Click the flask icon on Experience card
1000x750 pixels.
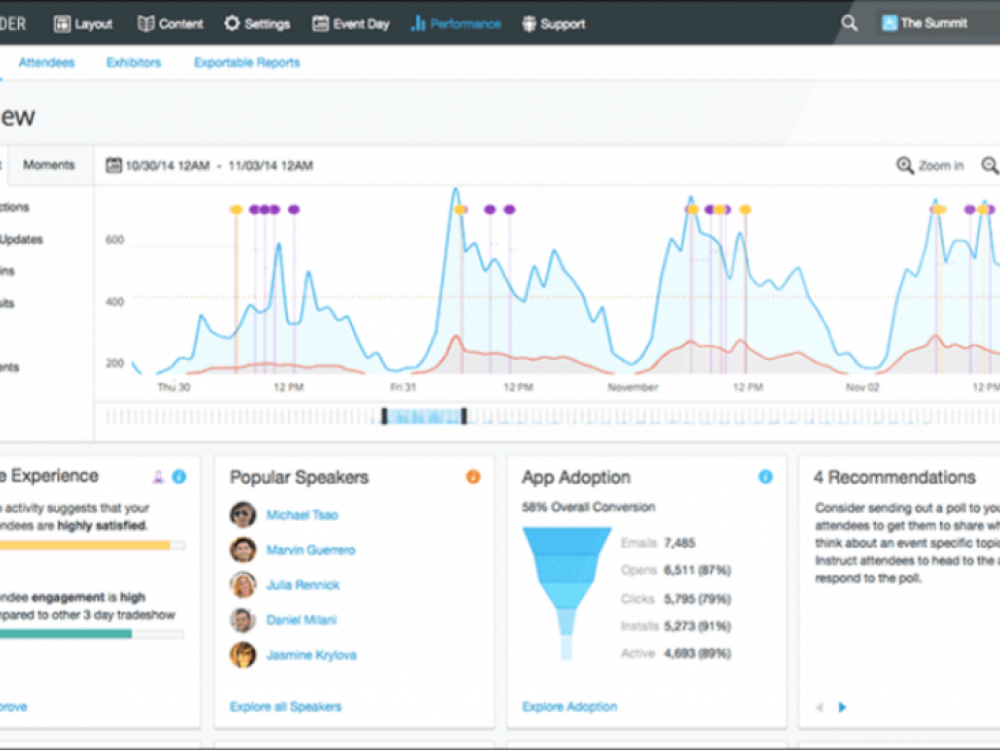point(158,477)
